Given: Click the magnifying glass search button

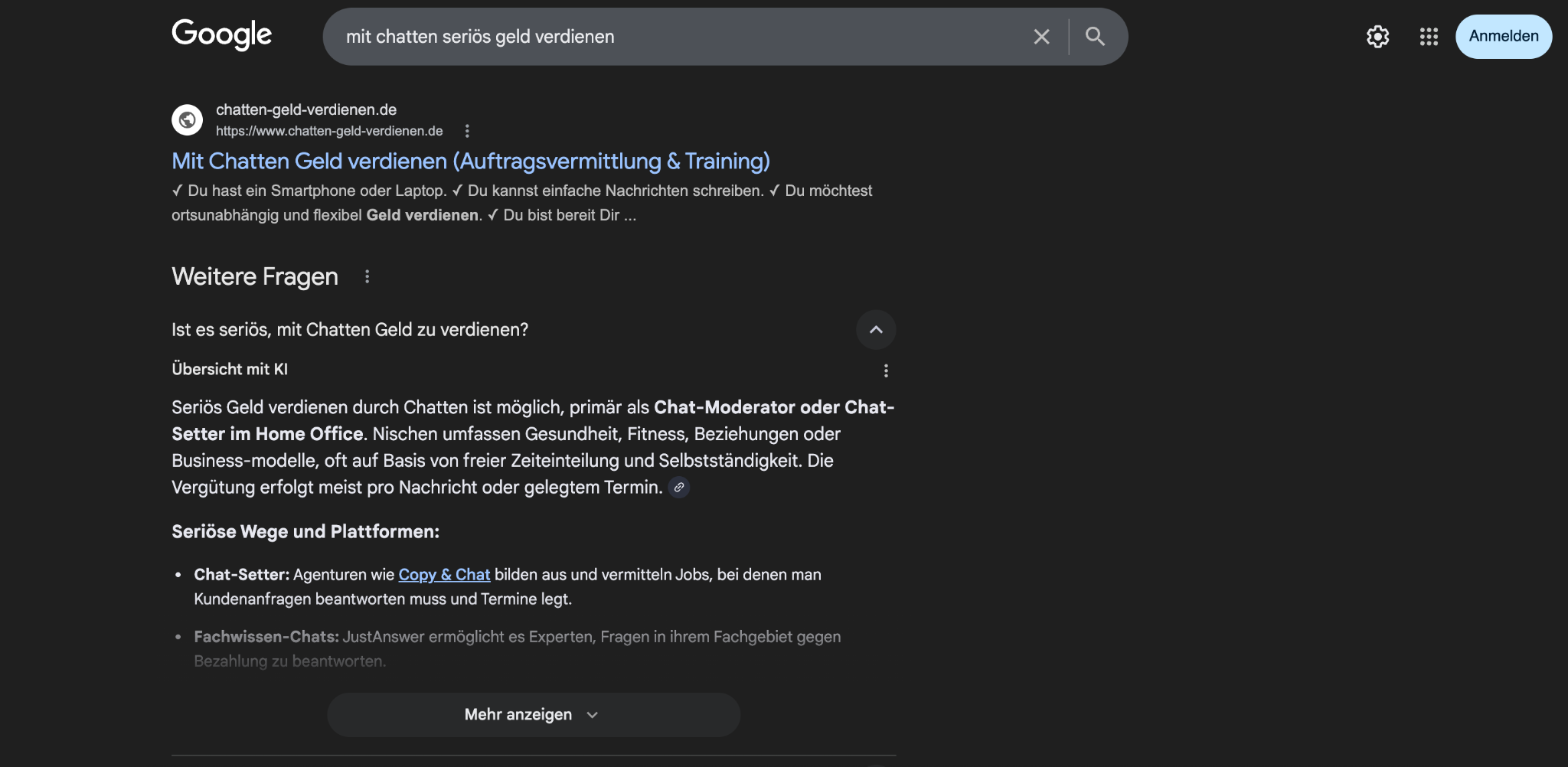Looking at the screenshot, I should click(1095, 37).
